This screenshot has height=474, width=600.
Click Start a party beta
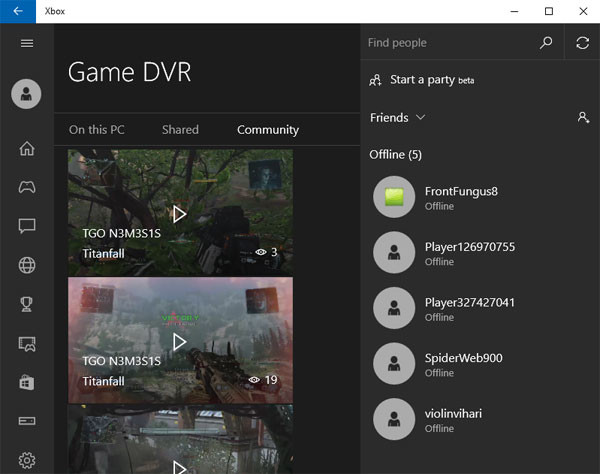click(x=432, y=80)
